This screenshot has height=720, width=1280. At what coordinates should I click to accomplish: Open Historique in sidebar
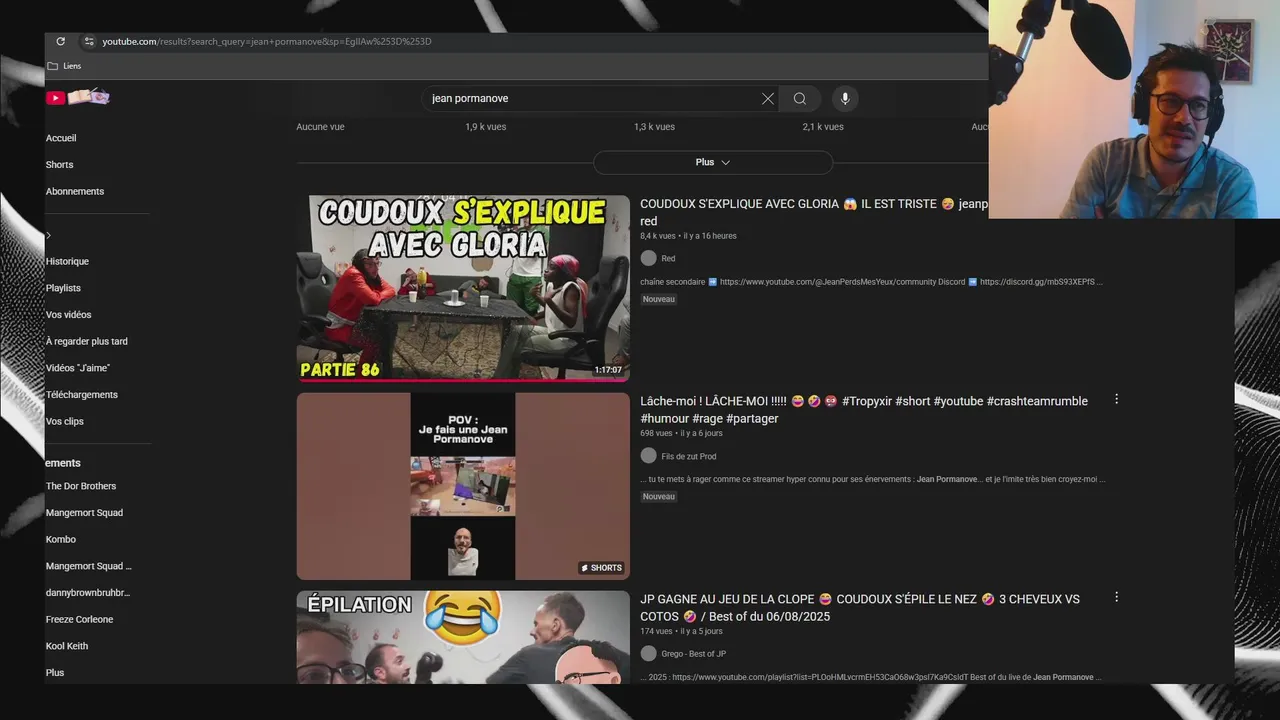[67, 261]
